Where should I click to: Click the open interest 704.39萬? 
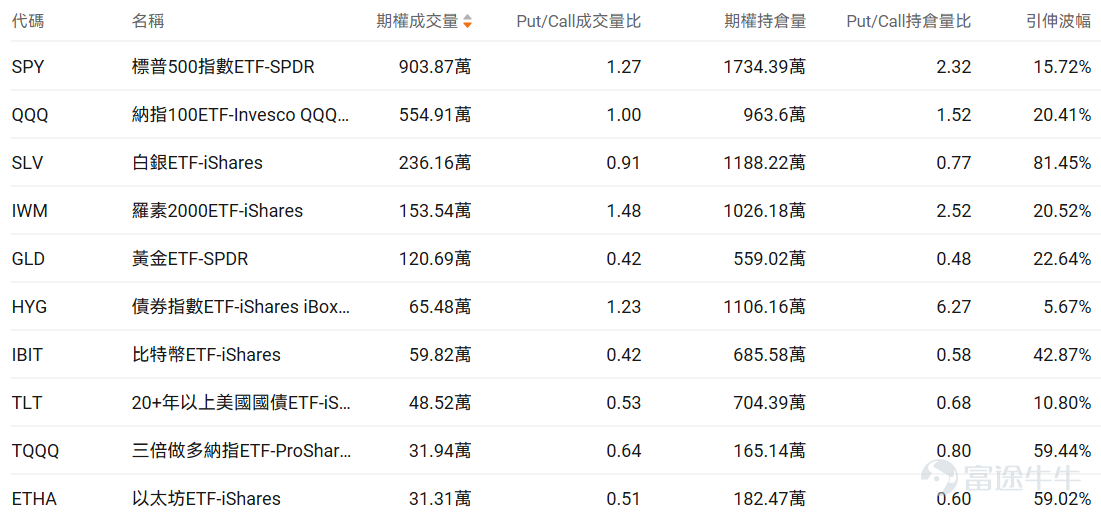pyautogui.click(x=769, y=403)
